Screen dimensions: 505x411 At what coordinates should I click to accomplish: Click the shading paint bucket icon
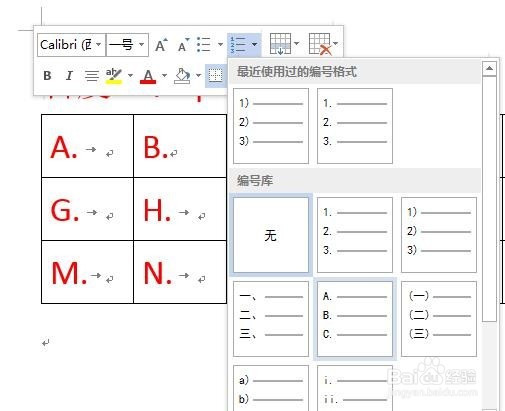[182, 76]
